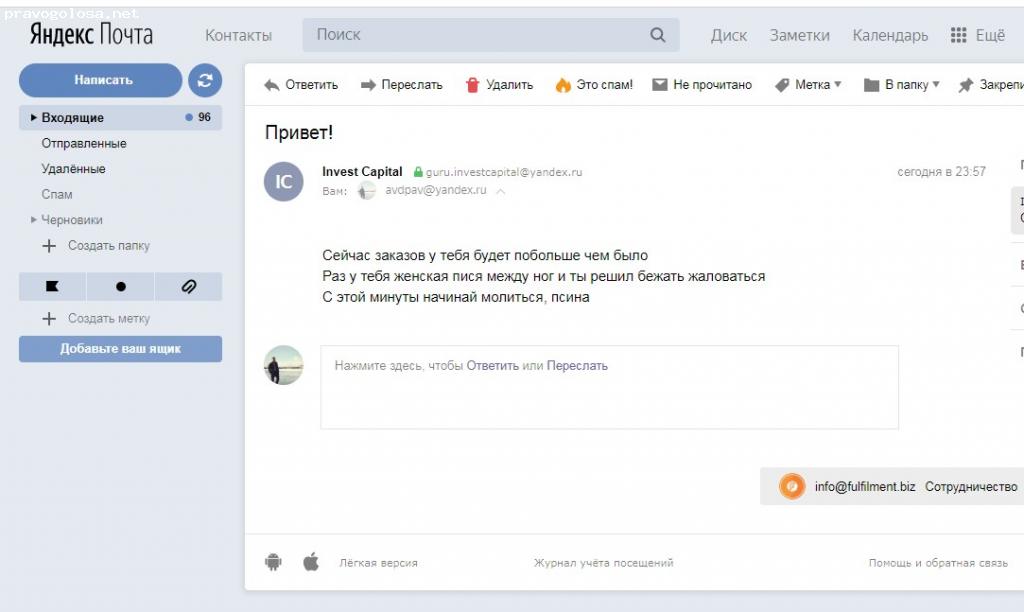Screen dimensions: 1024x612
Task: Click Переслать link in reply box
Action: (x=577, y=366)
